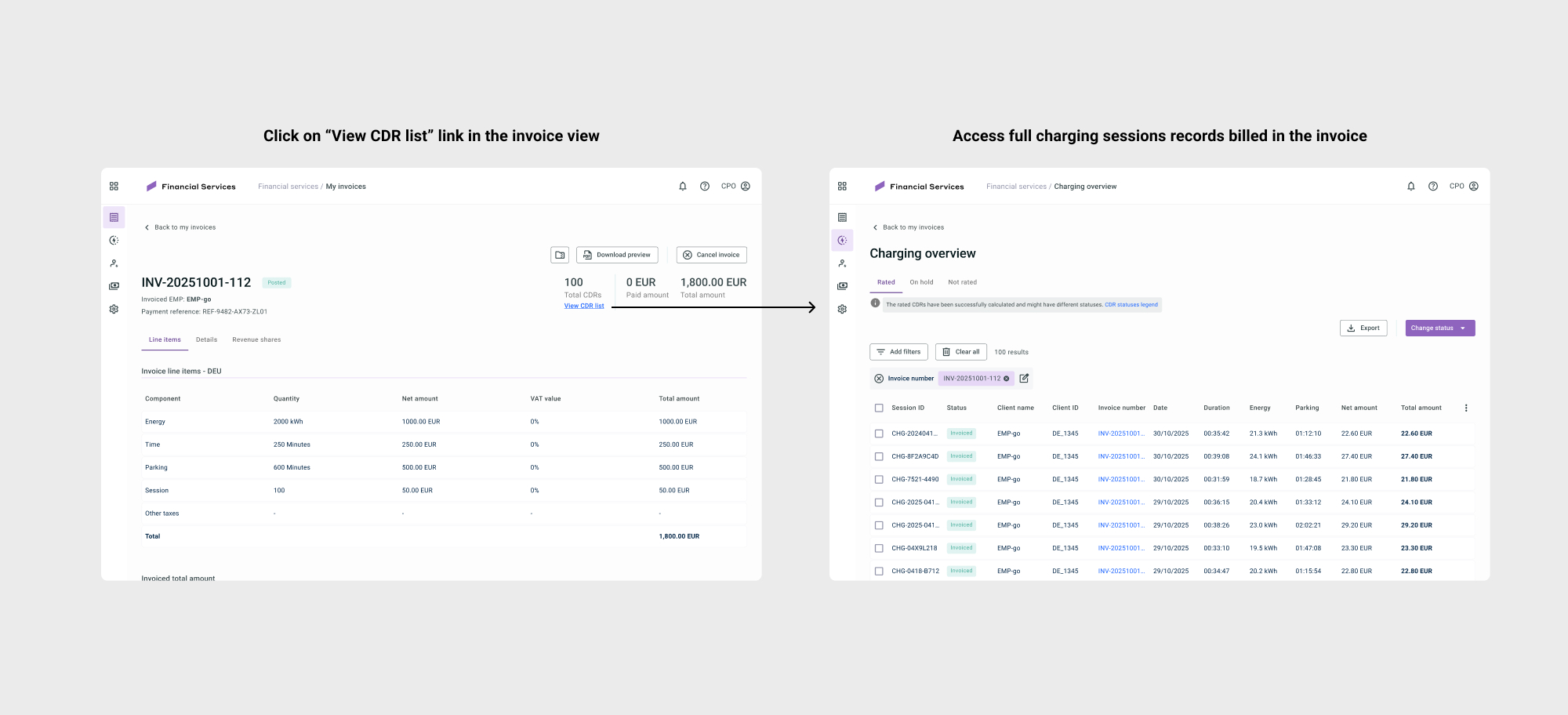Open the Change status dropdown
Screen dimensions: 1568x715
pos(1440,328)
